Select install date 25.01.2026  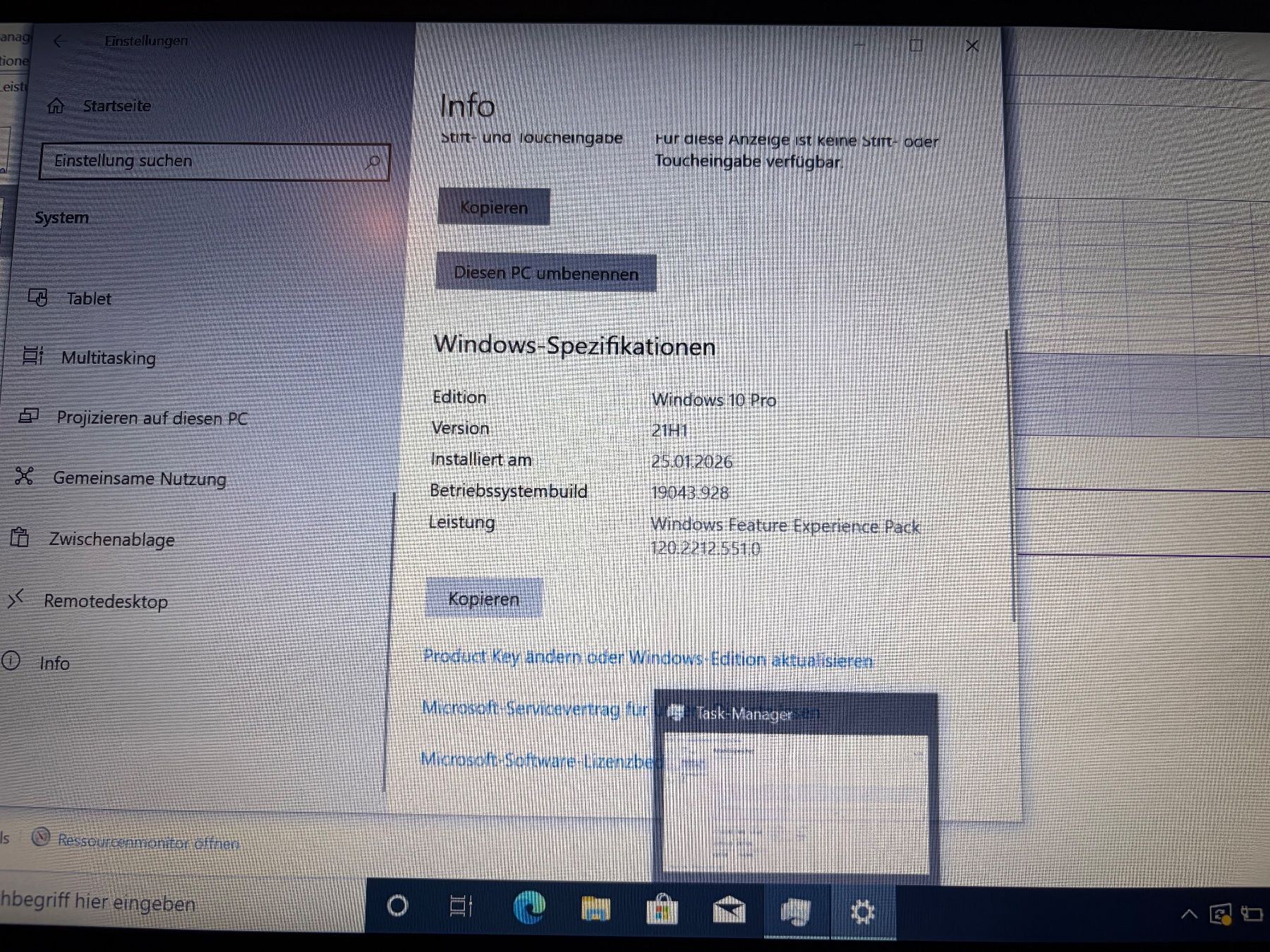(692, 462)
